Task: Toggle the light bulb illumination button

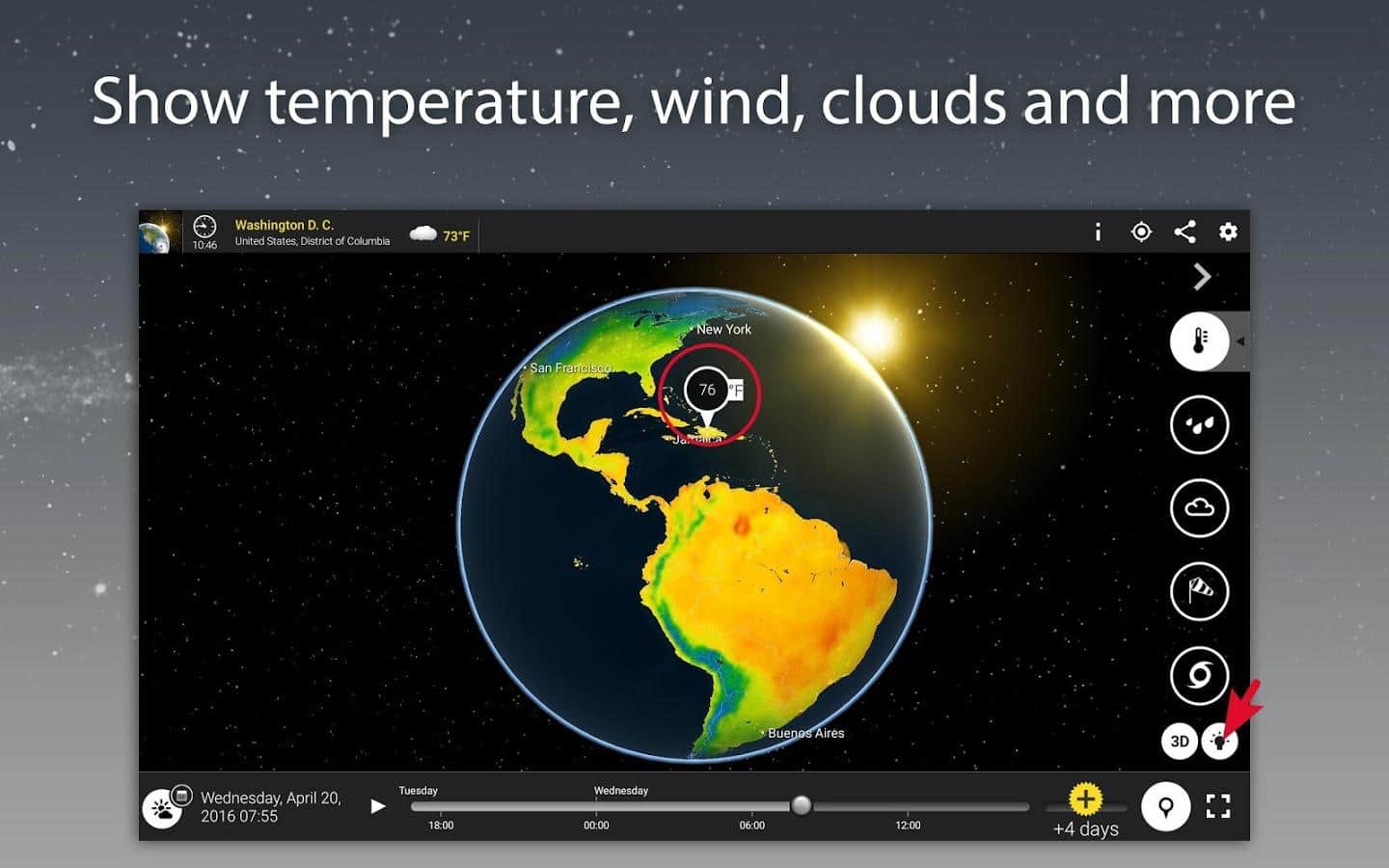Action: [x=1220, y=742]
